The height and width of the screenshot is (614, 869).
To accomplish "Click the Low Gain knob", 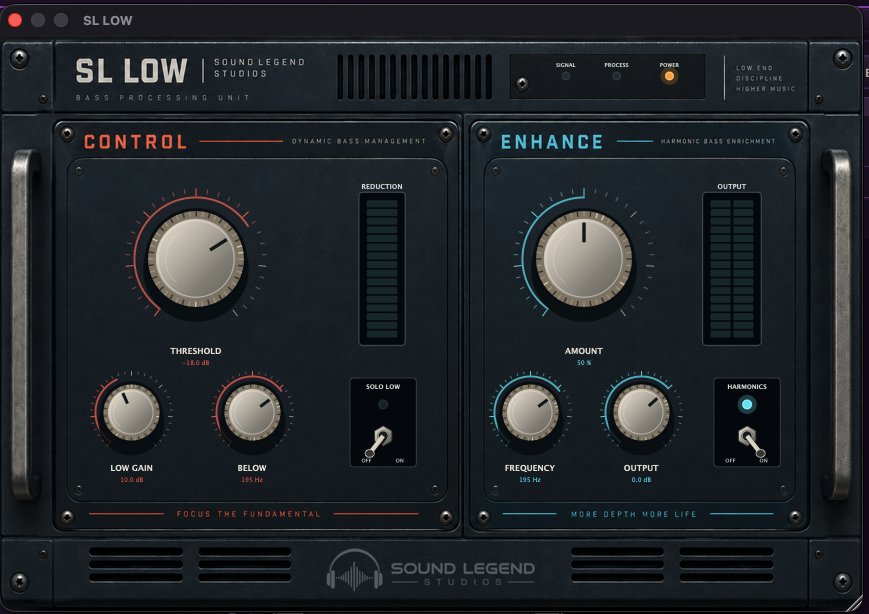I will click(x=131, y=412).
